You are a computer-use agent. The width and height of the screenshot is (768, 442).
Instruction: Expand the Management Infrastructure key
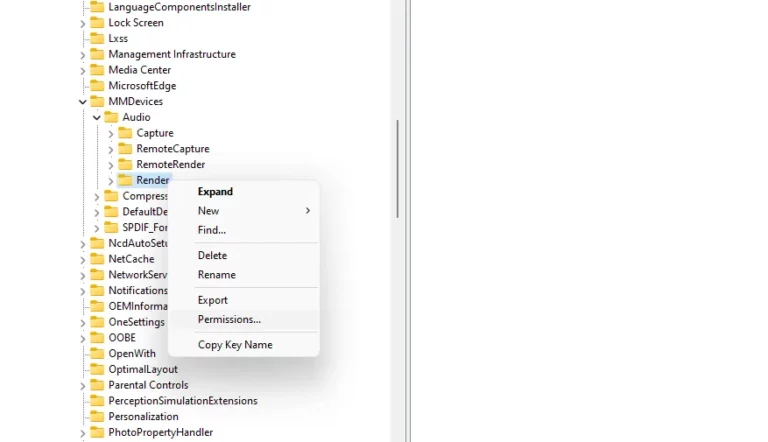click(83, 55)
